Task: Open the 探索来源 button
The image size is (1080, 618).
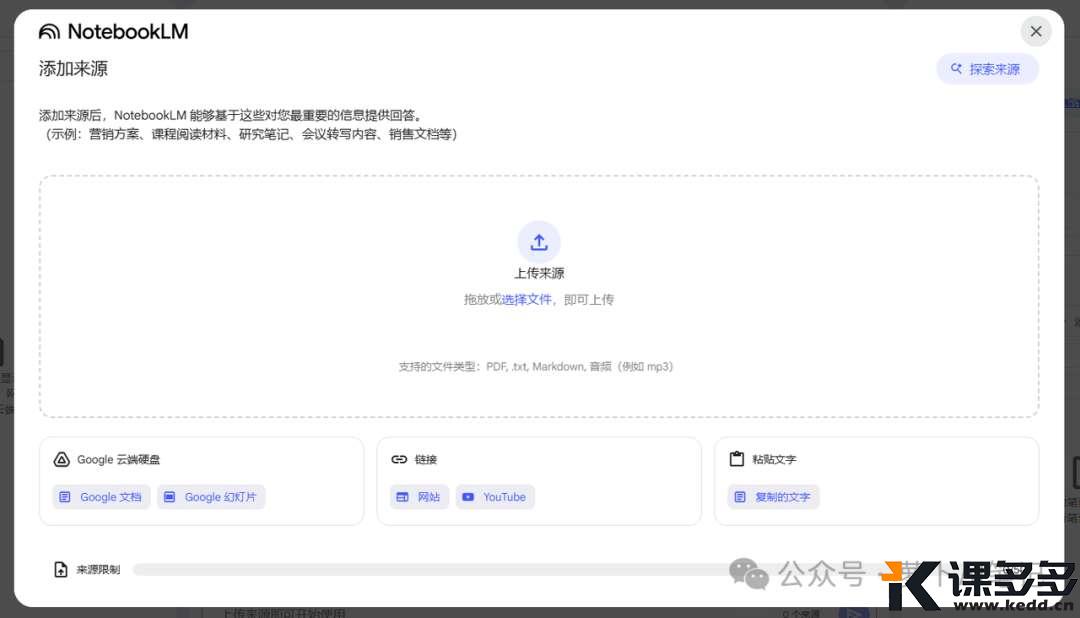Action: pyautogui.click(x=986, y=69)
